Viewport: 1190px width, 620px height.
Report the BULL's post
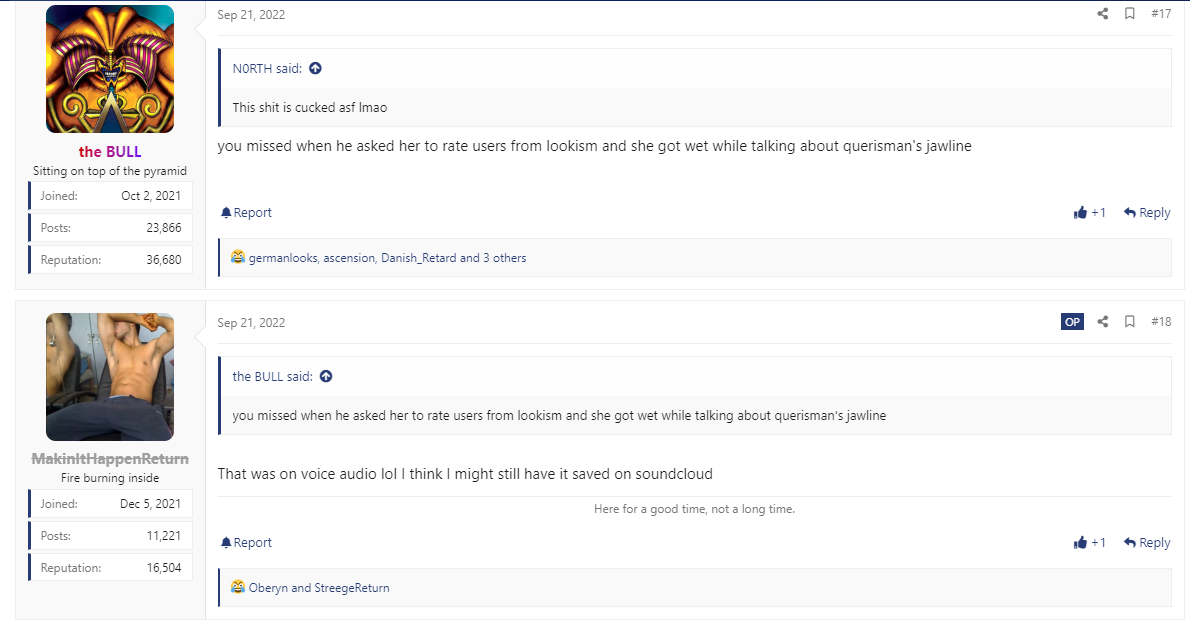(246, 212)
